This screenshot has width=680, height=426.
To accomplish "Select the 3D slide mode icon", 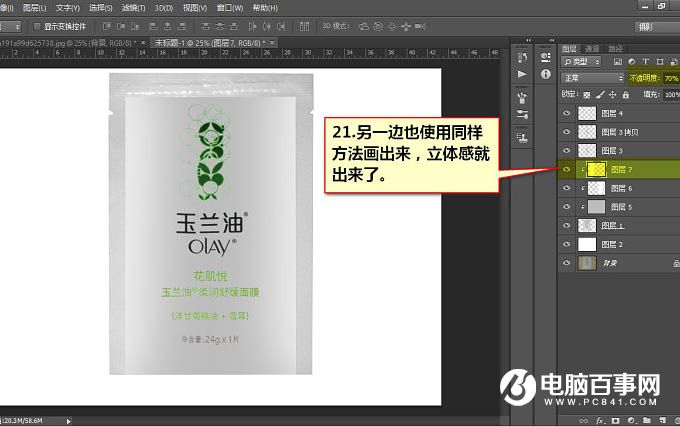I will pos(406,26).
